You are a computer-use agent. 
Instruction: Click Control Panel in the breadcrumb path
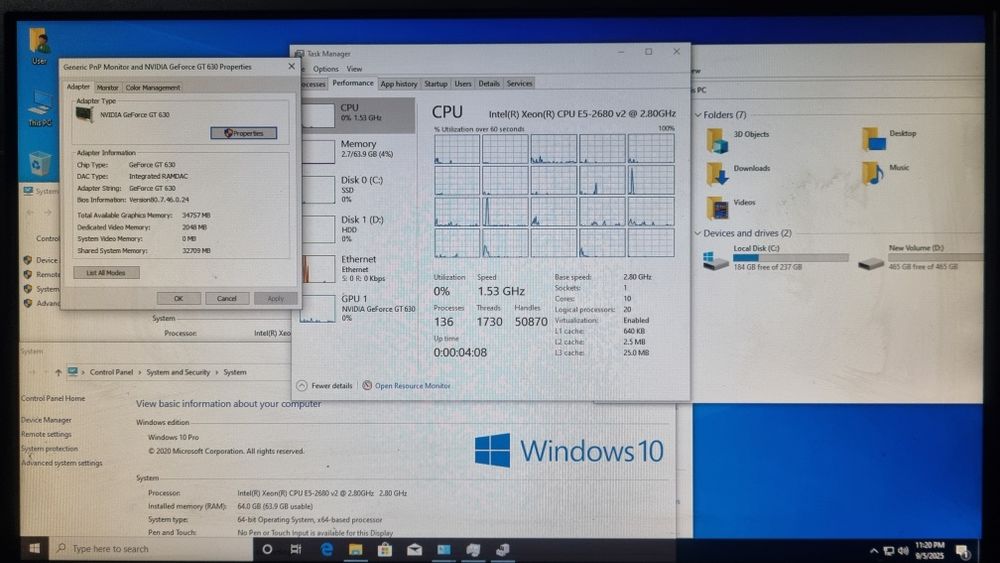click(x=111, y=372)
